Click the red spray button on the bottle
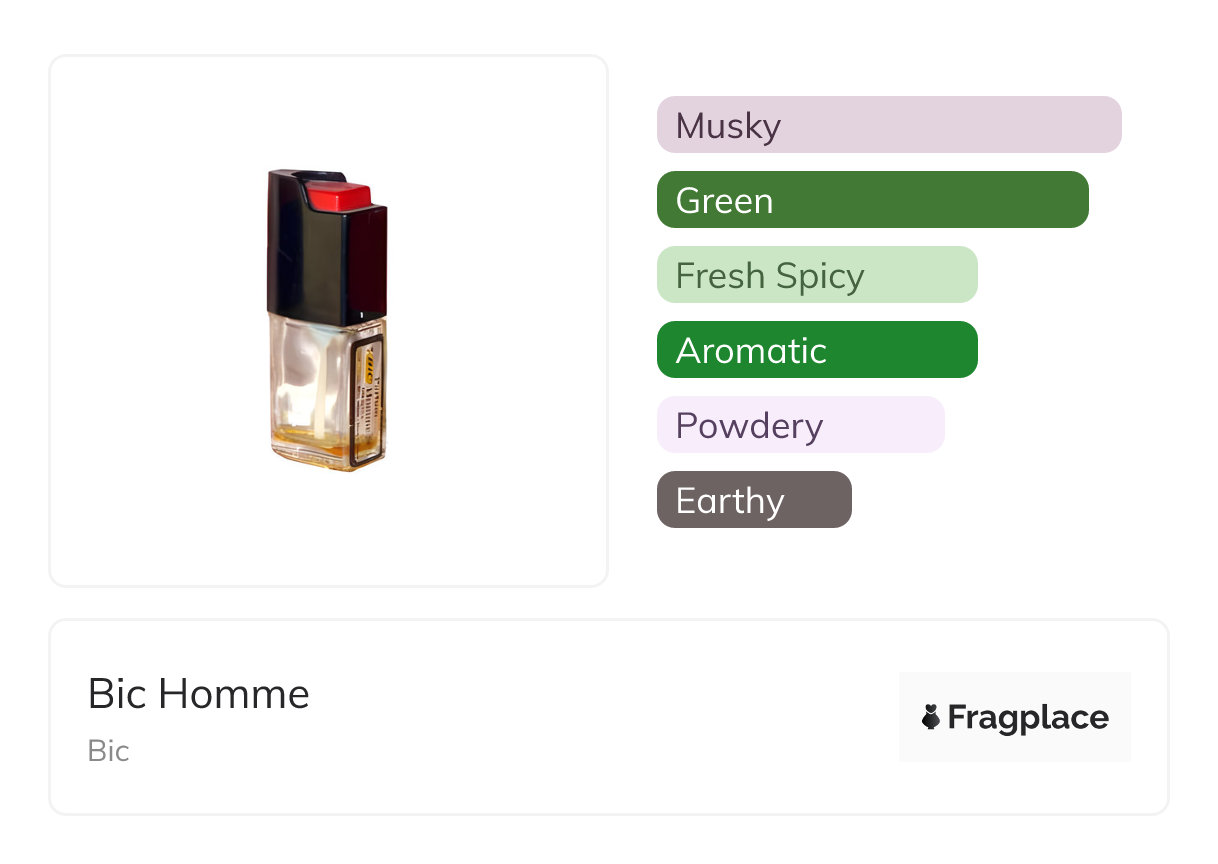This screenshot has height=864, width=1218. click(338, 195)
